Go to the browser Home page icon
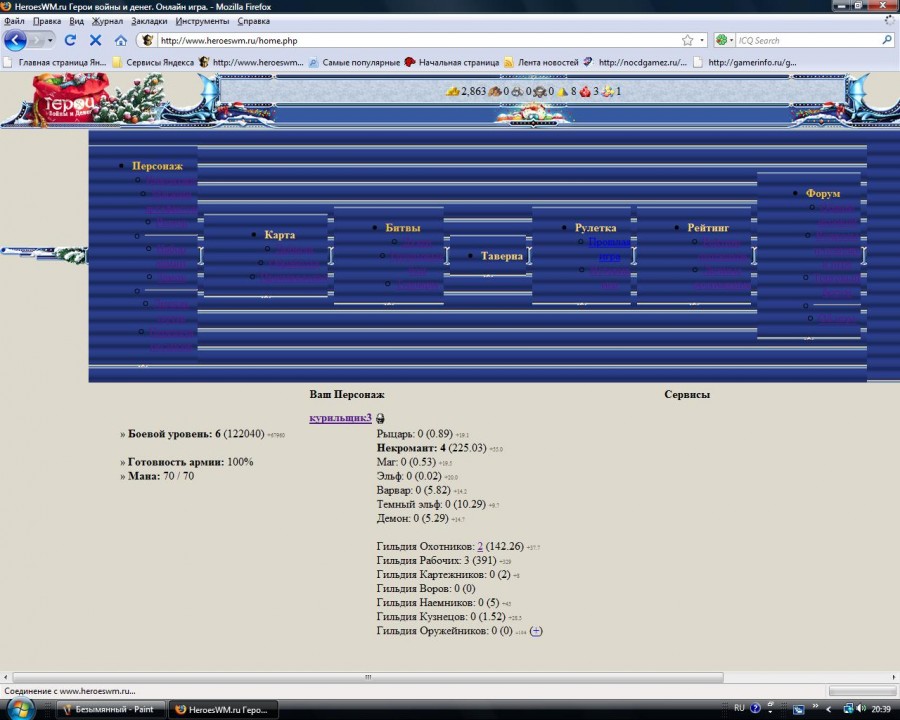This screenshot has width=900, height=720. [x=121, y=40]
